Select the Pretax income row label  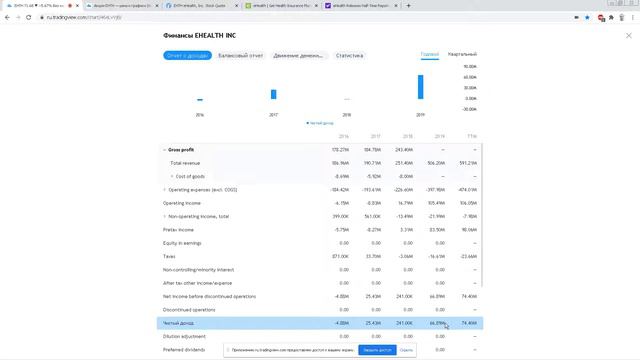[178, 230]
